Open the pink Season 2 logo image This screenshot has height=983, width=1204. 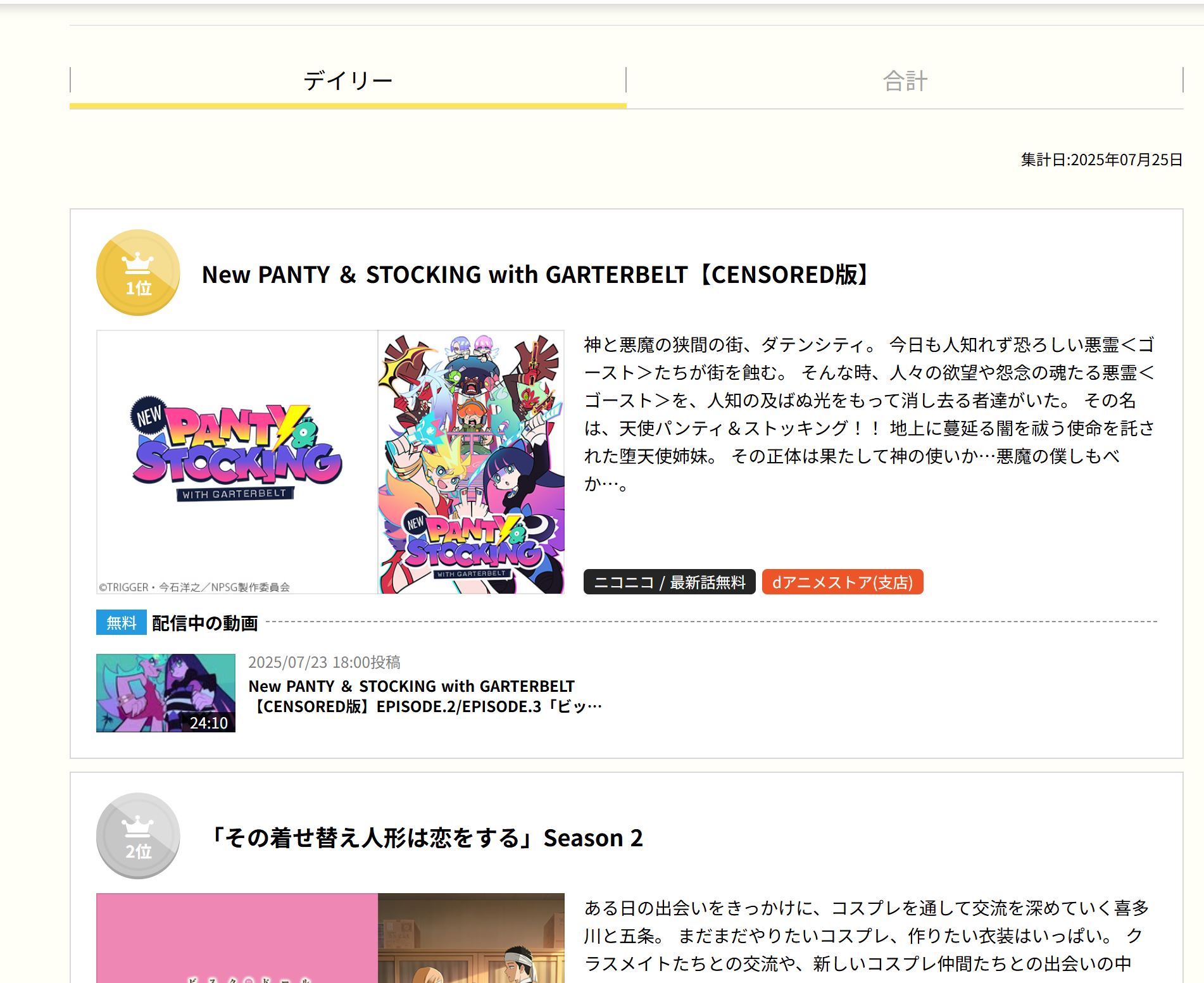coord(237,938)
